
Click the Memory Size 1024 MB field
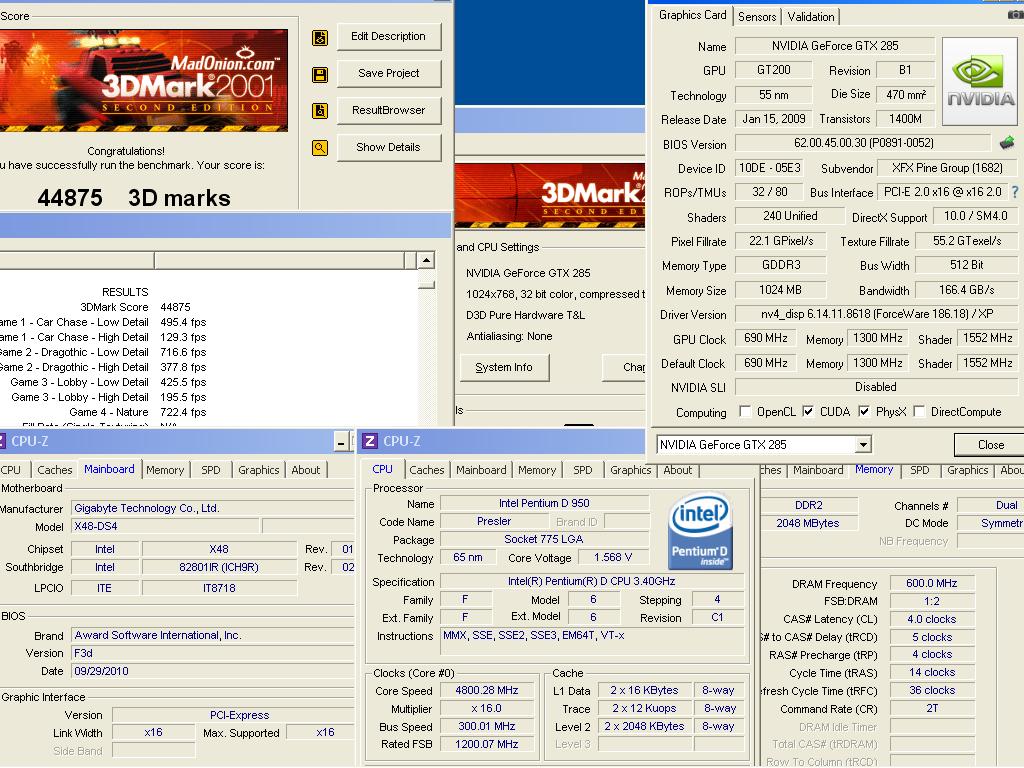click(x=780, y=290)
